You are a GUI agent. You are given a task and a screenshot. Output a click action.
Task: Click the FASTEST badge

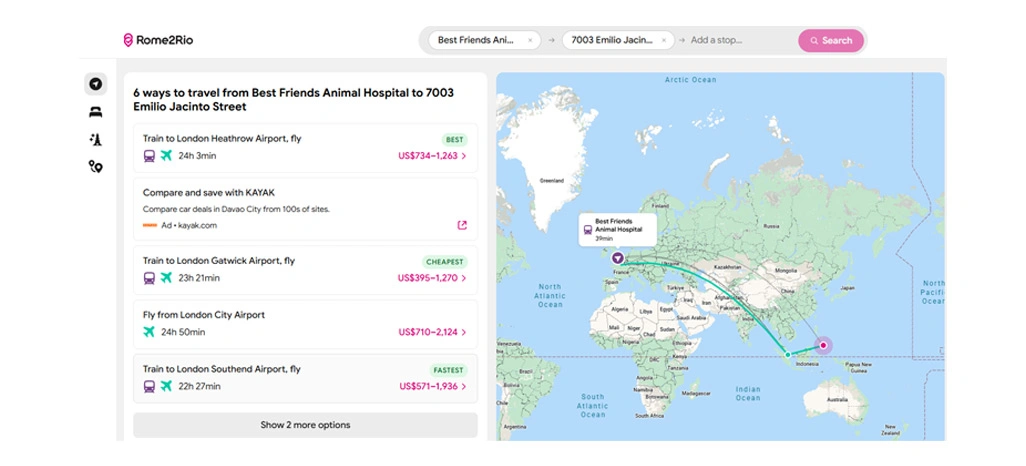tap(449, 370)
